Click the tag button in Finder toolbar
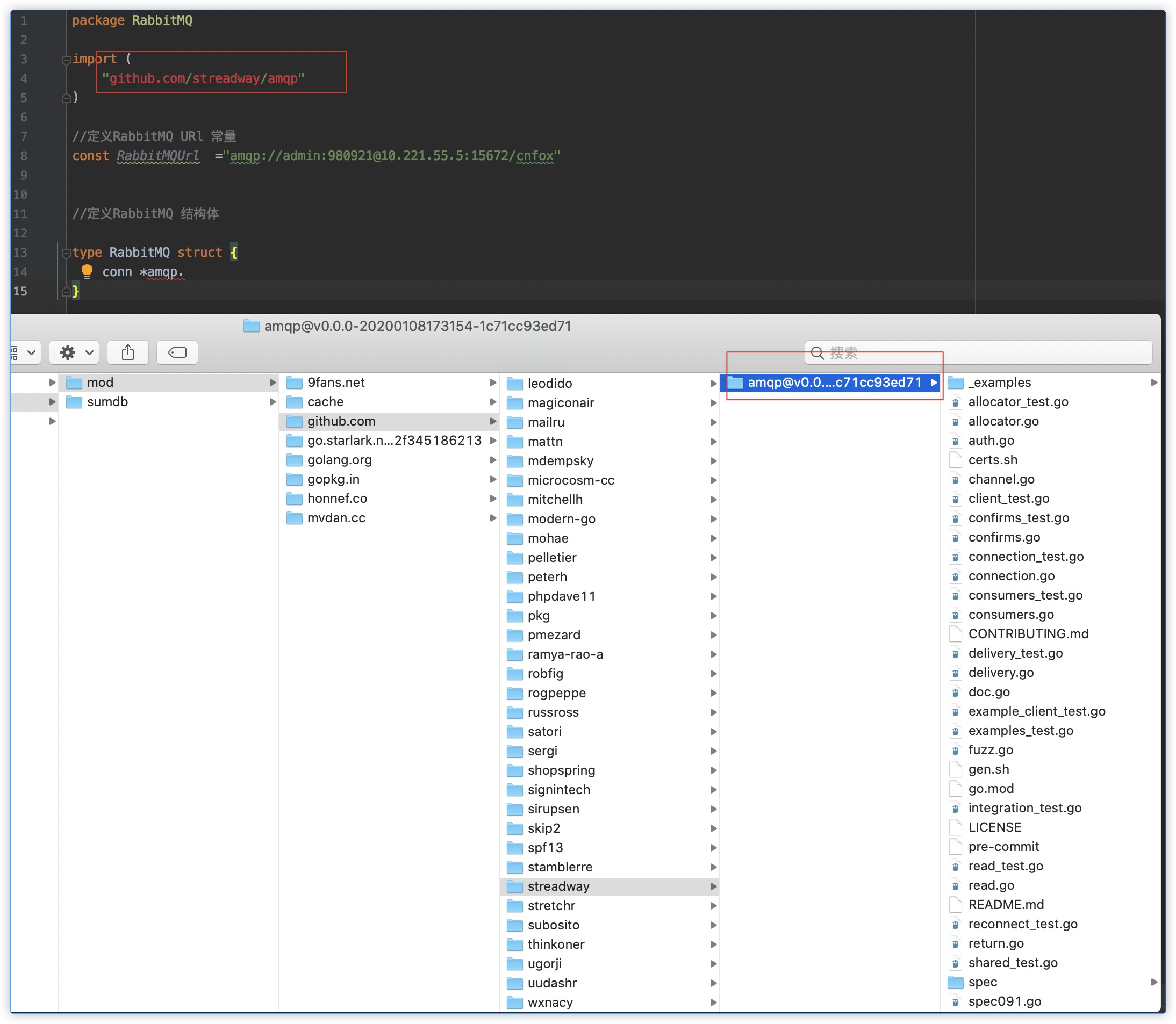 [177, 352]
